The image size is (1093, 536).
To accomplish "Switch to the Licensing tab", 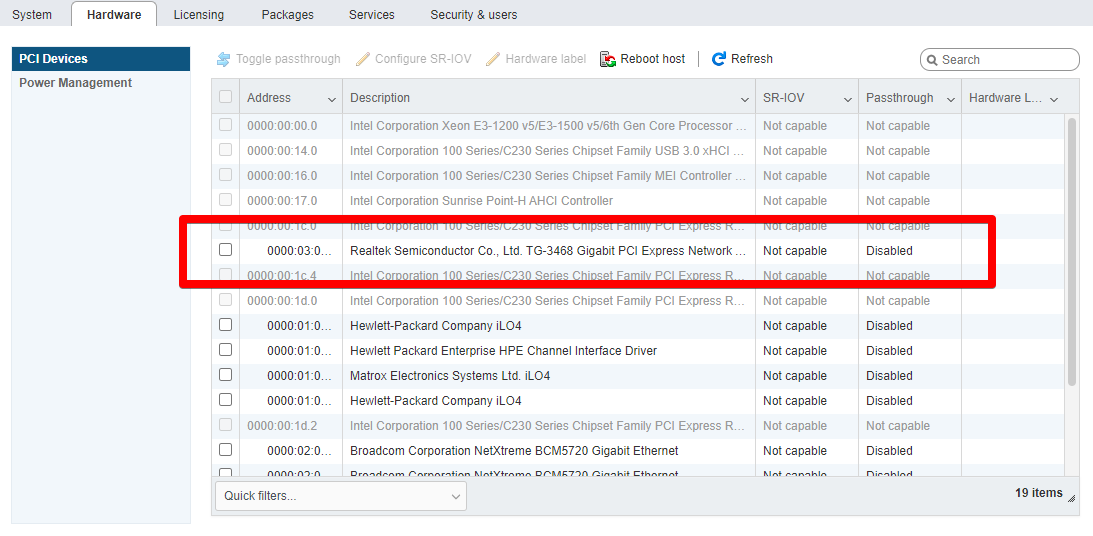I will pos(198,15).
